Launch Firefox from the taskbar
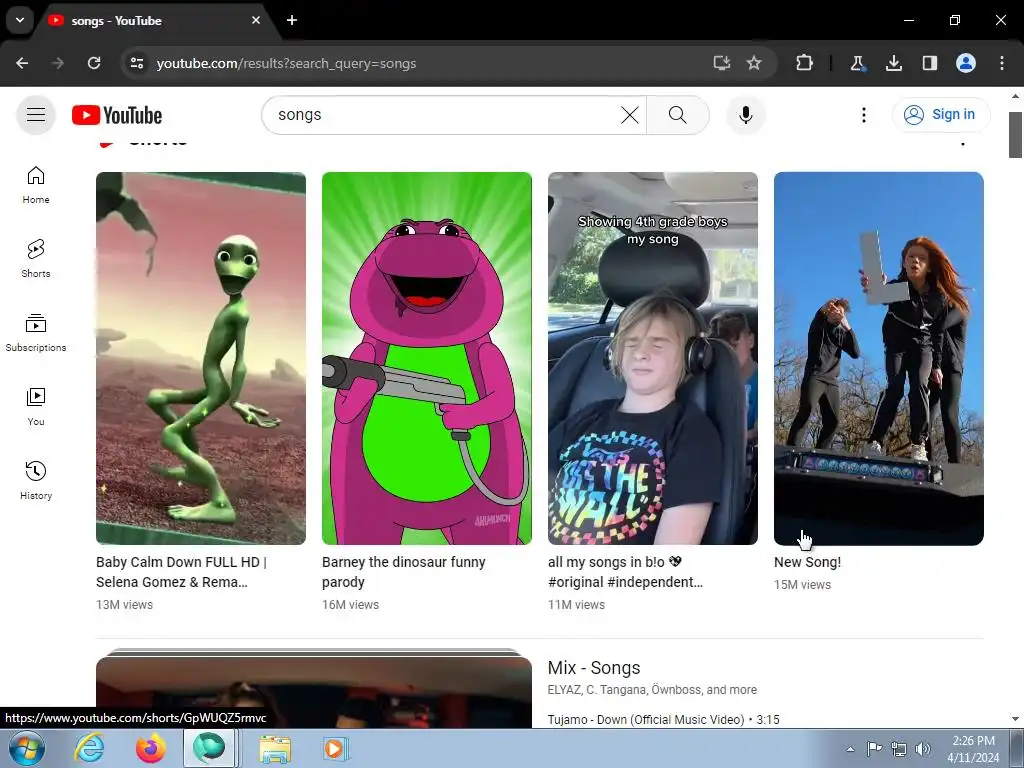 [151, 748]
